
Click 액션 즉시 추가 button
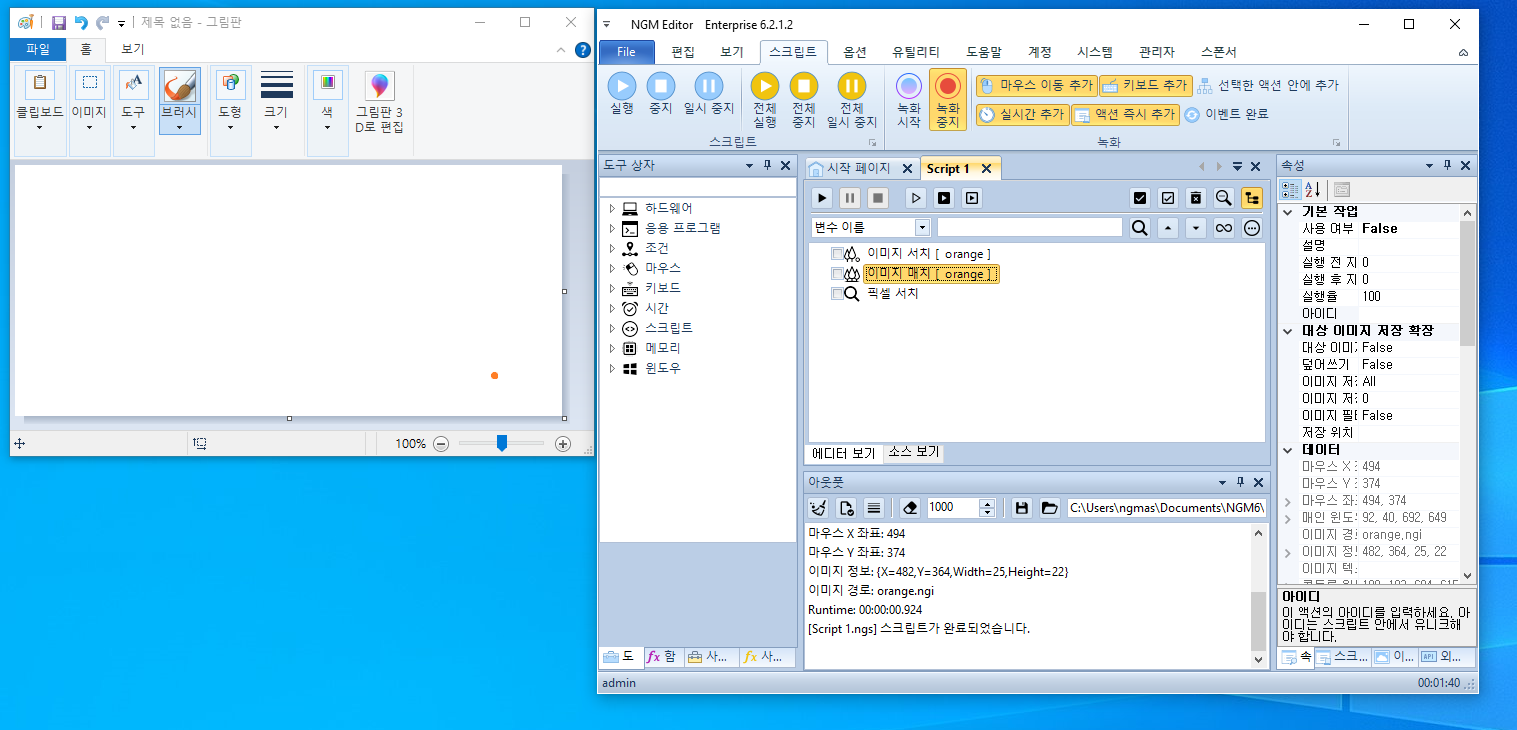(x=1125, y=115)
